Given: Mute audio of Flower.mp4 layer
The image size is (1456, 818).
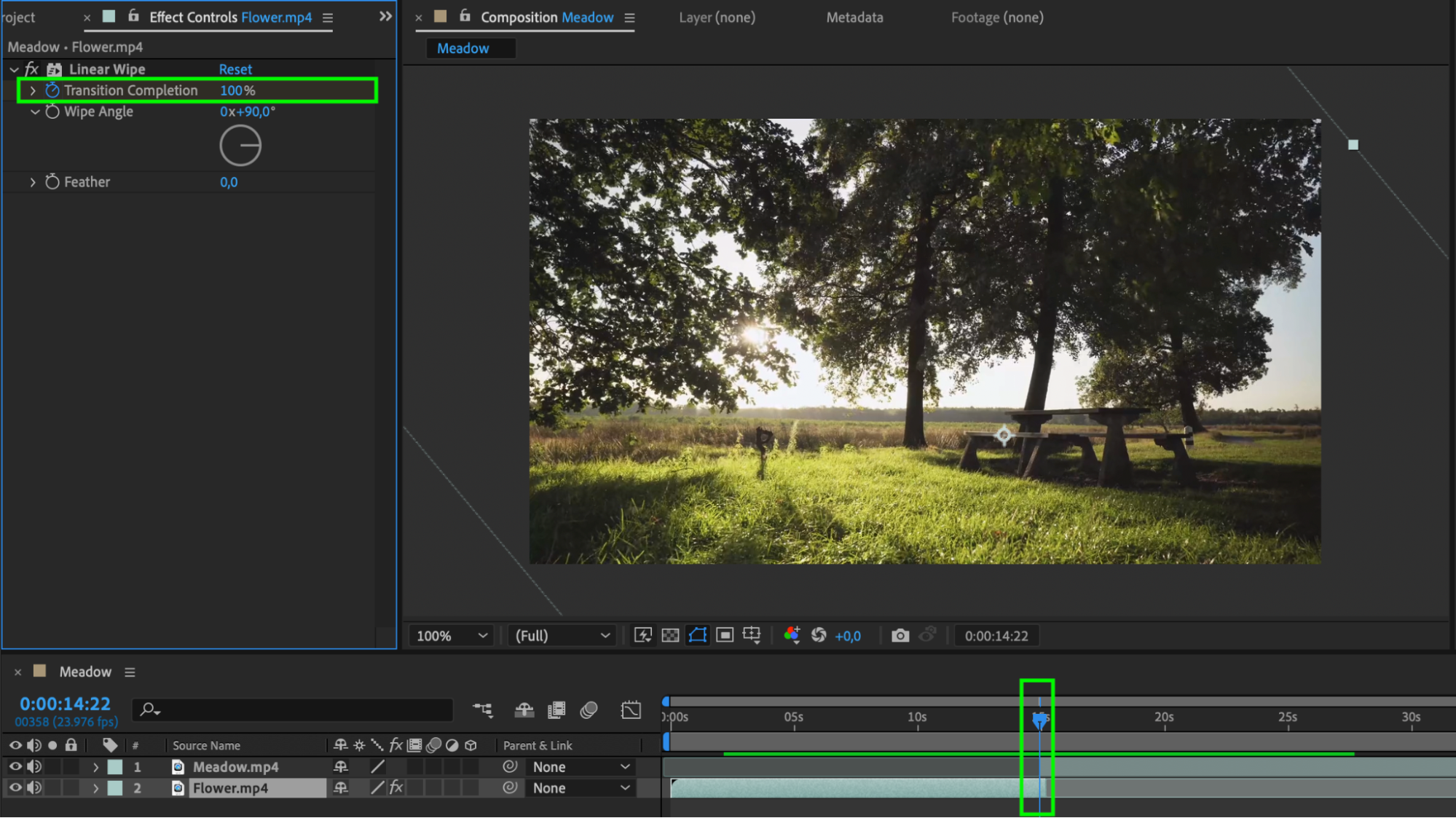Looking at the screenshot, I should (x=34, y=788).
